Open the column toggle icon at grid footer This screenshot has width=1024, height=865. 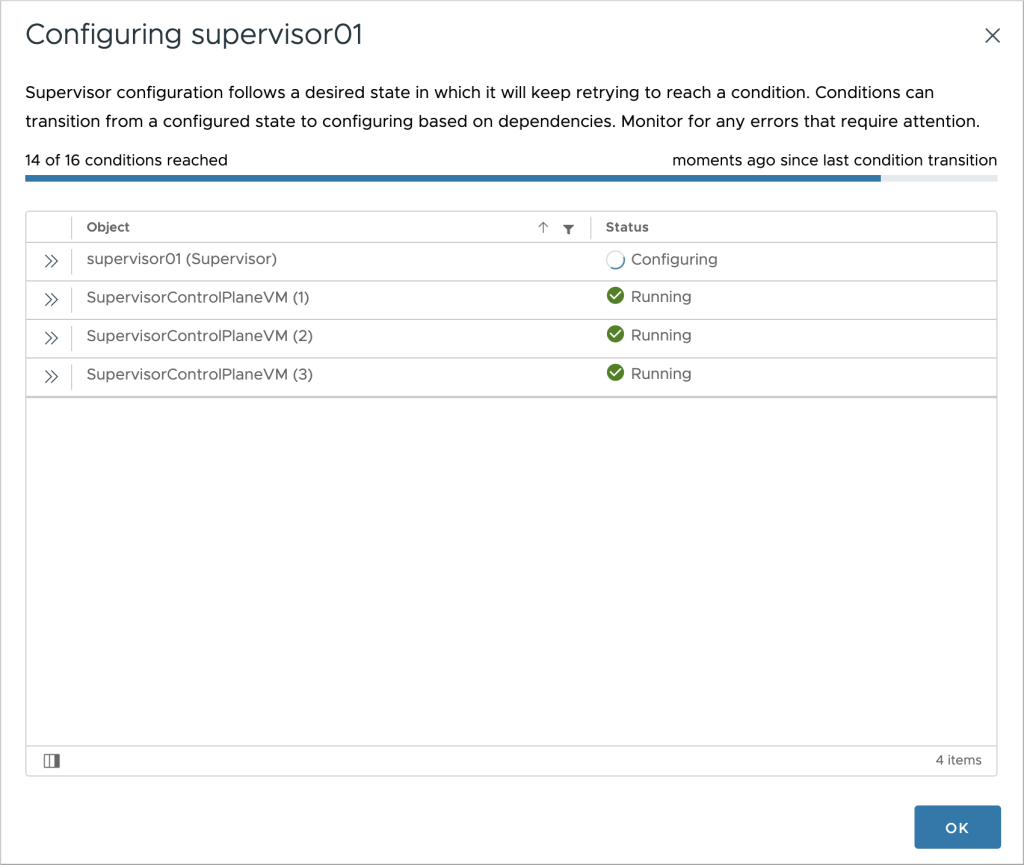(52, 761)
